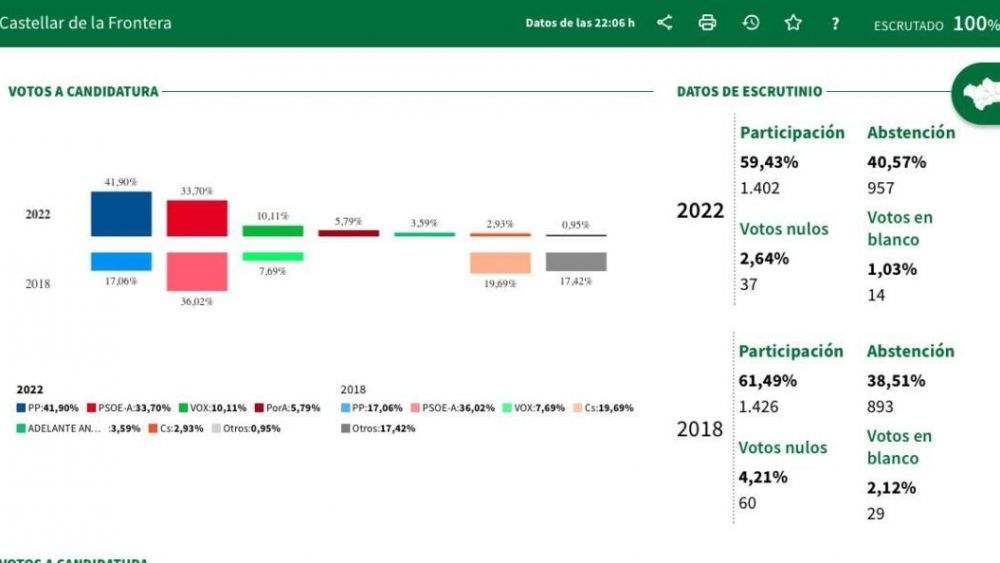Screen dimensions: 1000x563
Task: Click Otros 2018 legend dark gray swatch
Action: pos(346,428)
